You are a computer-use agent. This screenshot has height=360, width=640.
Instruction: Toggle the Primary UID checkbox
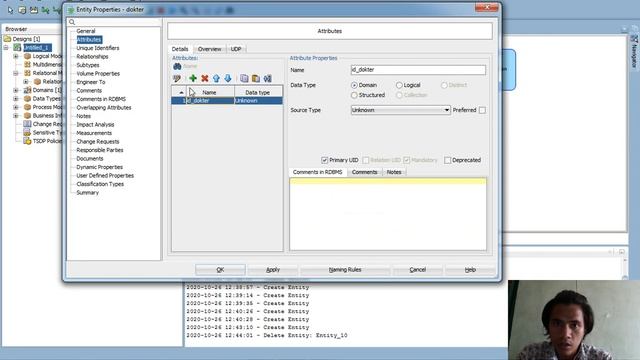coord(324,160)
